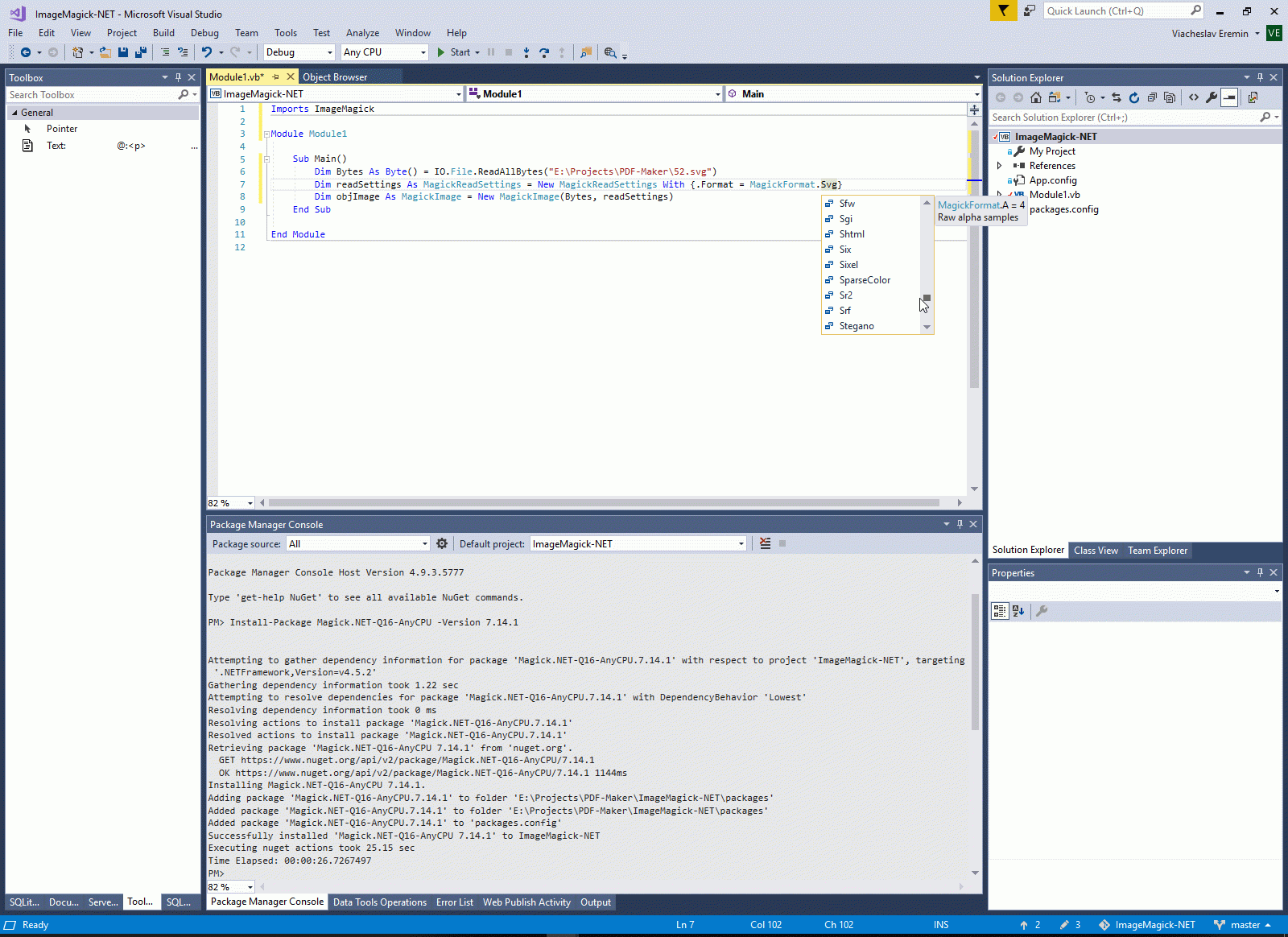Image resolution: width=1288 pixels, height=937 pixels.
Task: Click the ImageMagick-NET repository in status bar
Action: [x=1147, y=925]
